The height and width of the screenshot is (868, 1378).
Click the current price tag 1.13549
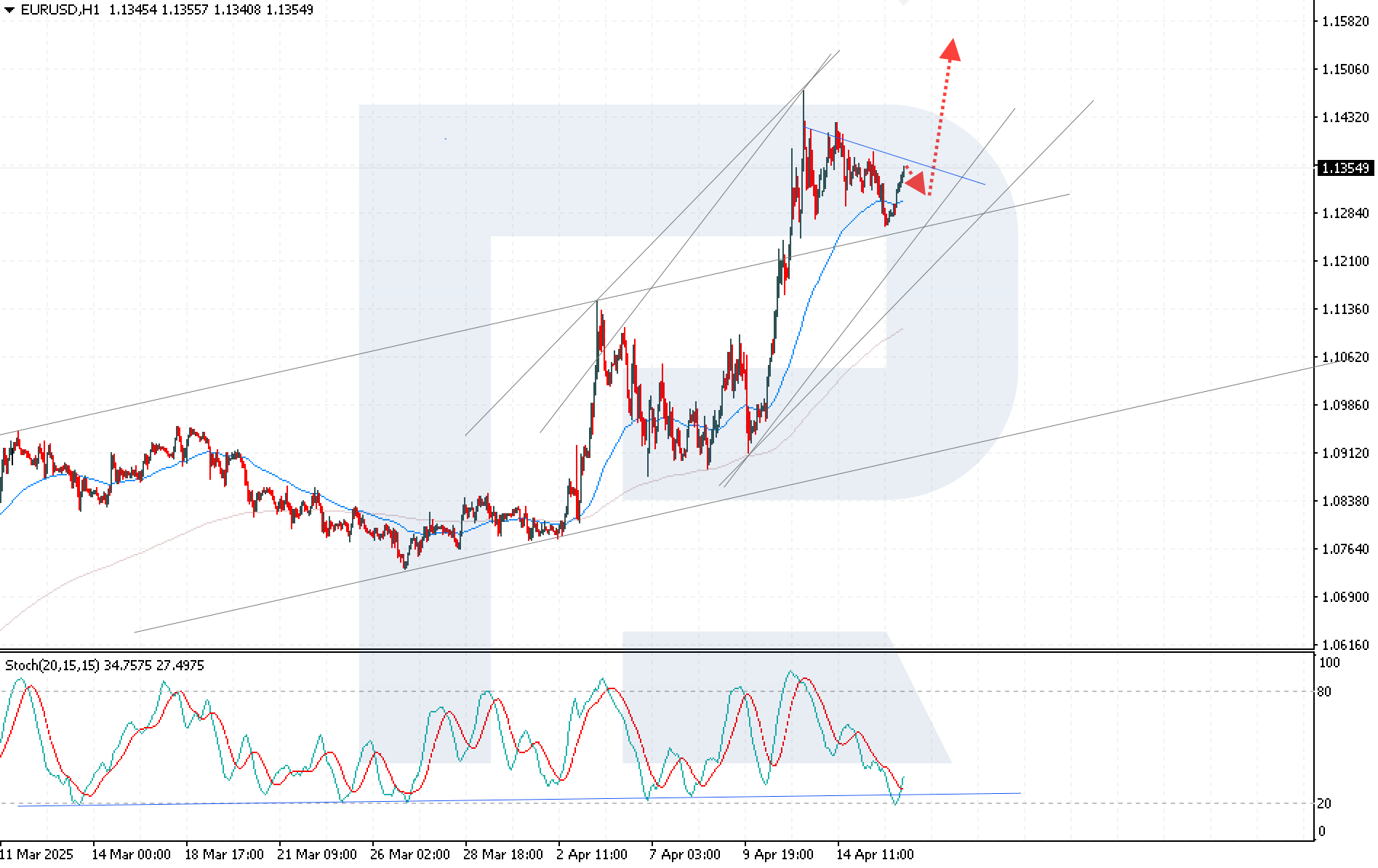(x=1345, y=168)
